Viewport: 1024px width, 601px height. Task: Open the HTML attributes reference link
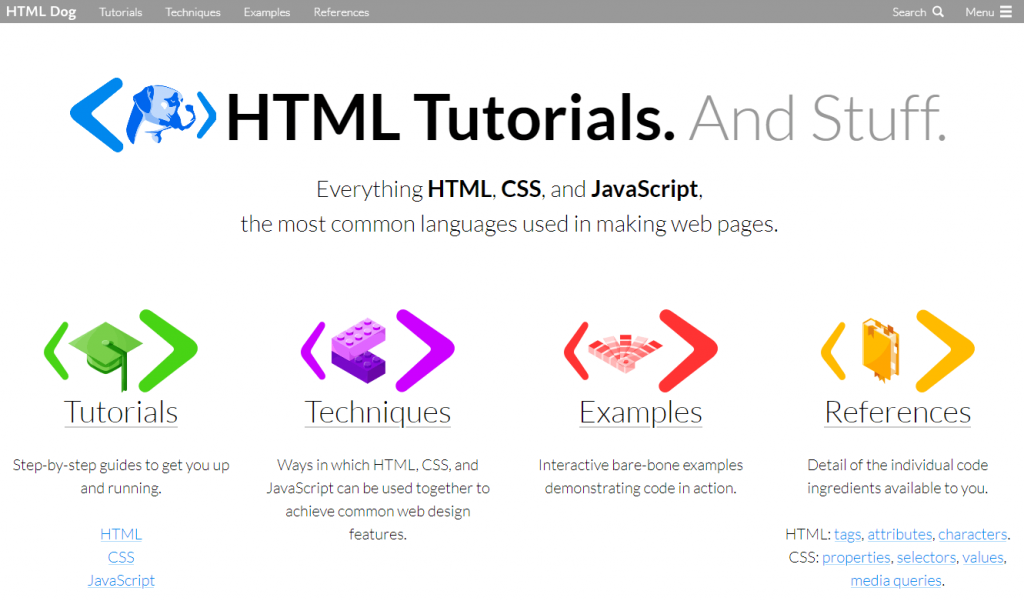point(899,534)
